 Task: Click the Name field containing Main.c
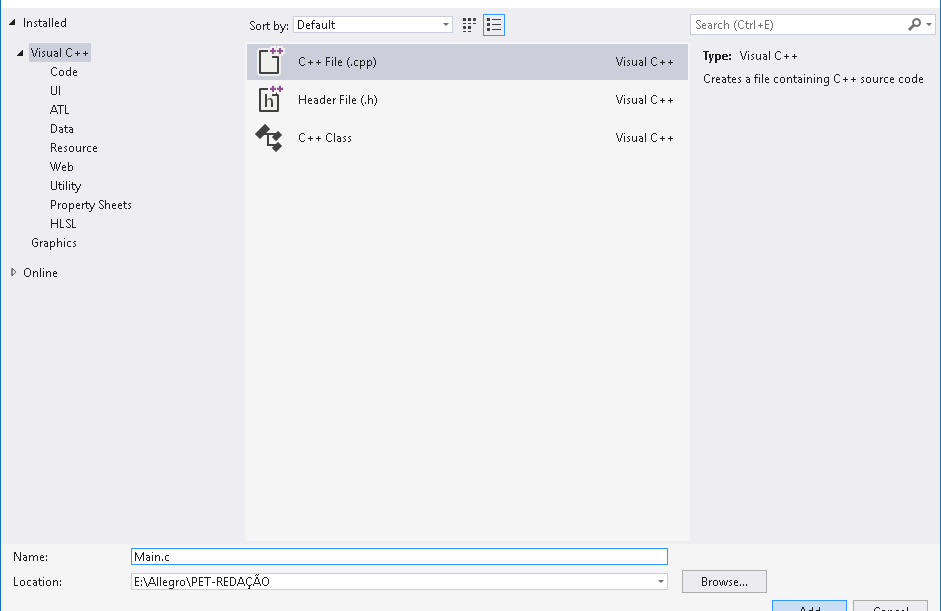click(x=398, y=557)
